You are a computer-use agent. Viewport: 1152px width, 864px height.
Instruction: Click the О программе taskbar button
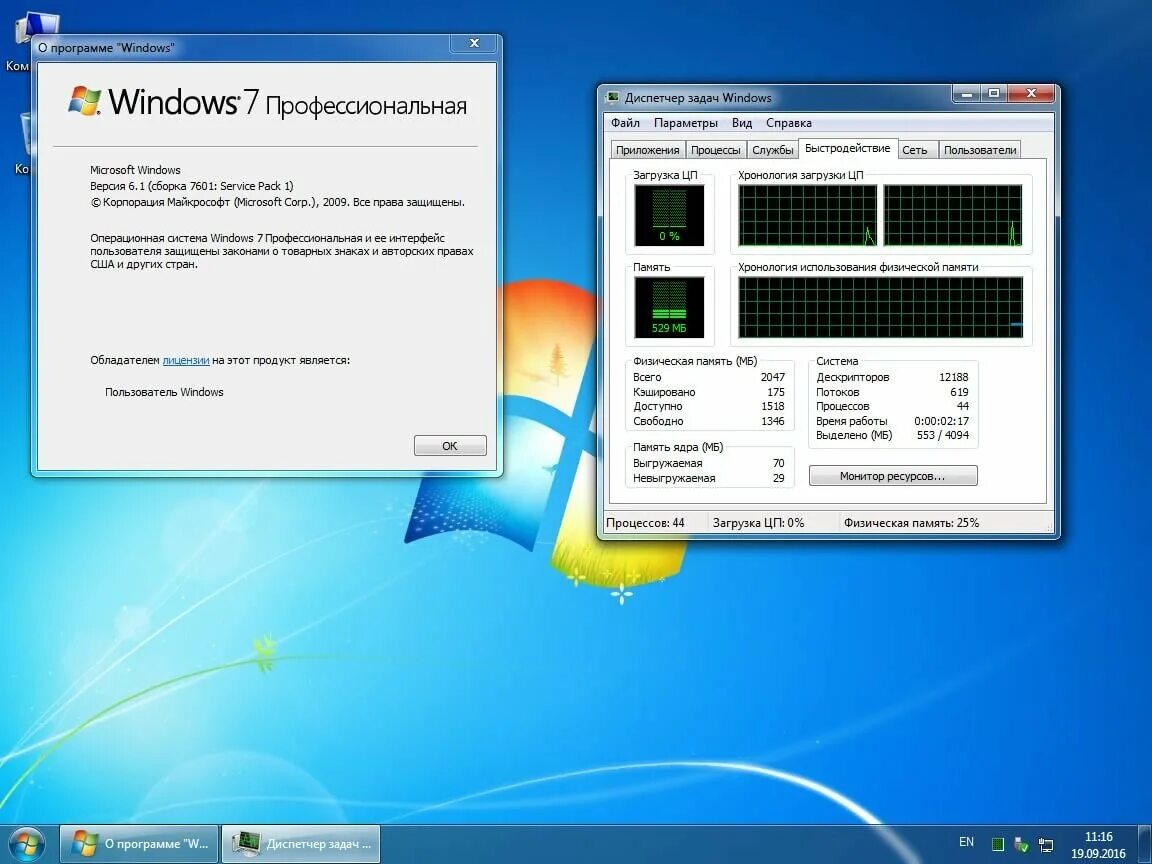[x=139, y=844]
